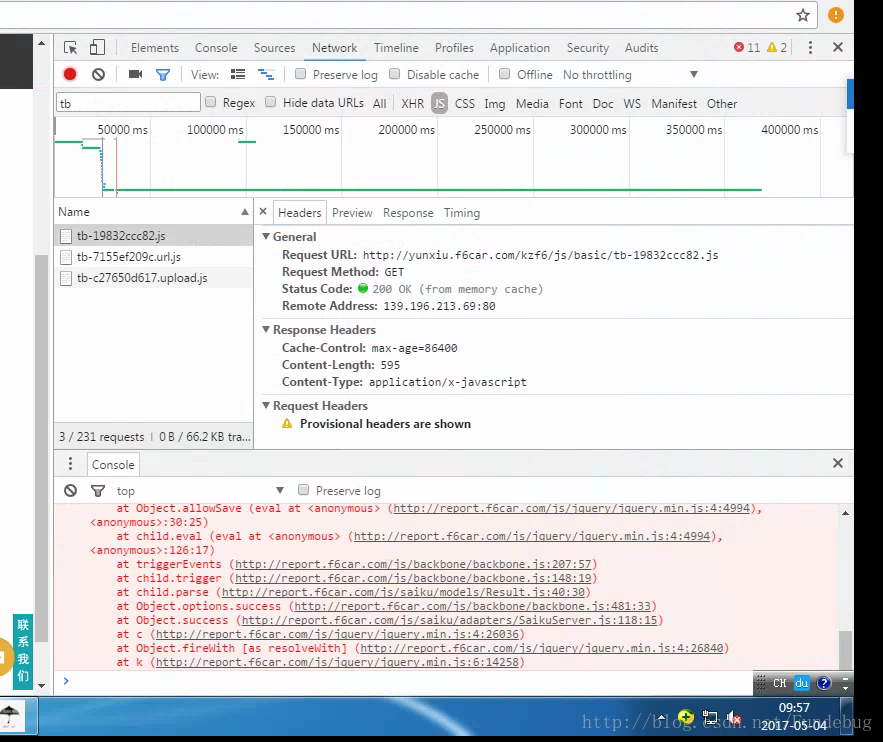This screenshot has height=742, width=883.
Task: Click the network tray icon
Action: [x=710, y=718]
